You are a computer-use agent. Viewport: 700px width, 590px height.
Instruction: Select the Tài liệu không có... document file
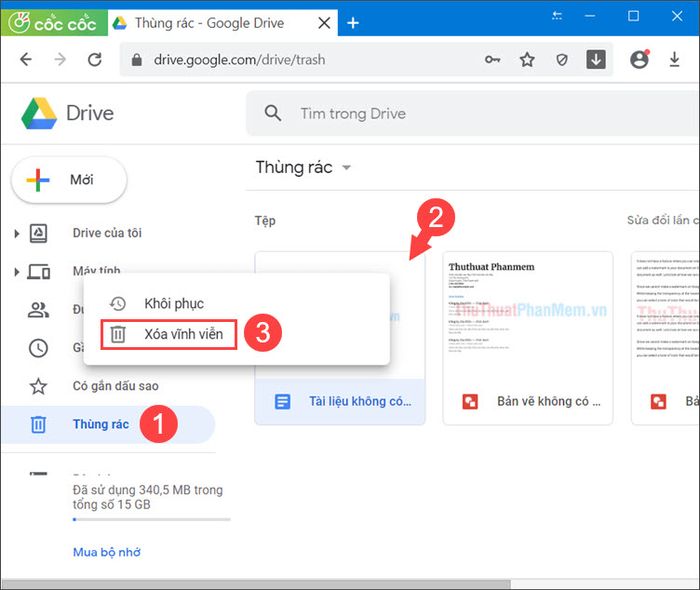click(x=340, y=402)
